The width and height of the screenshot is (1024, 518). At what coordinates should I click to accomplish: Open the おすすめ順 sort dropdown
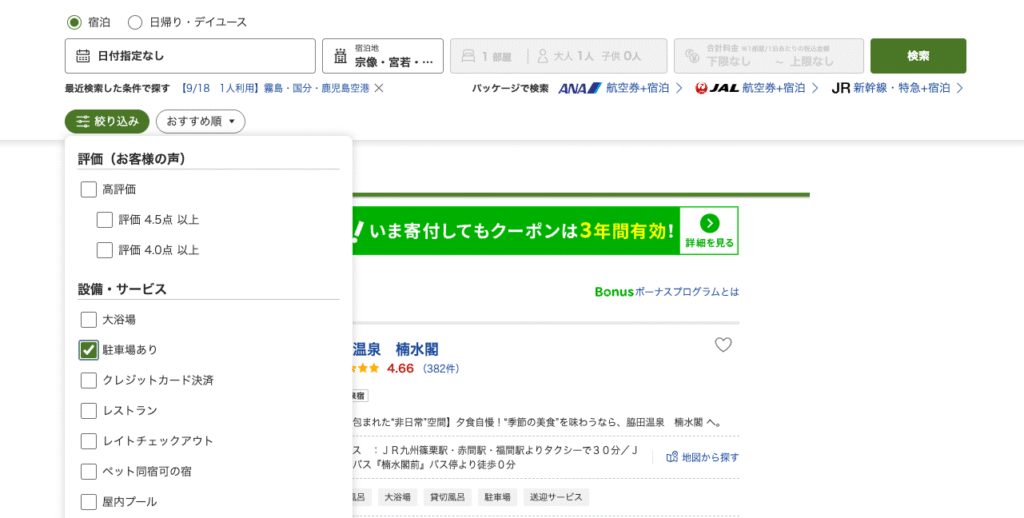pos(200,121)
